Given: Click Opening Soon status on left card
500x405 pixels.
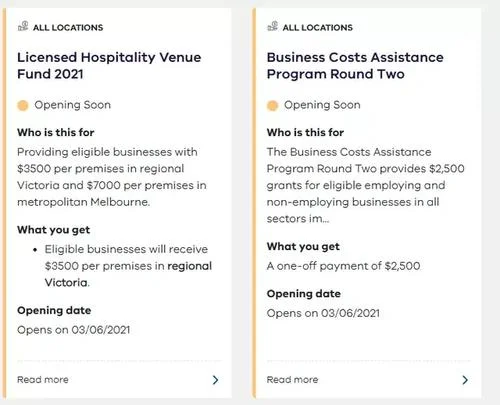Looking at the screenshot, I should [x=72, y=105].
